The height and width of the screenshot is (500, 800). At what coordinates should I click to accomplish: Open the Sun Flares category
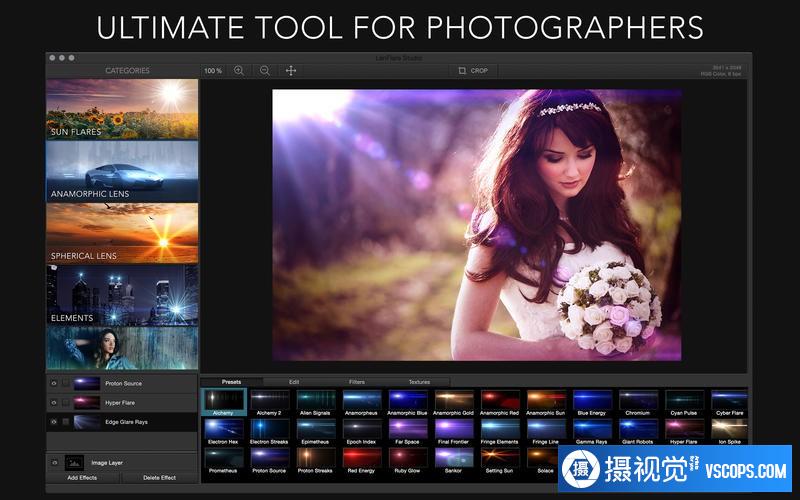pyautogui.click(x=122, y=109)
